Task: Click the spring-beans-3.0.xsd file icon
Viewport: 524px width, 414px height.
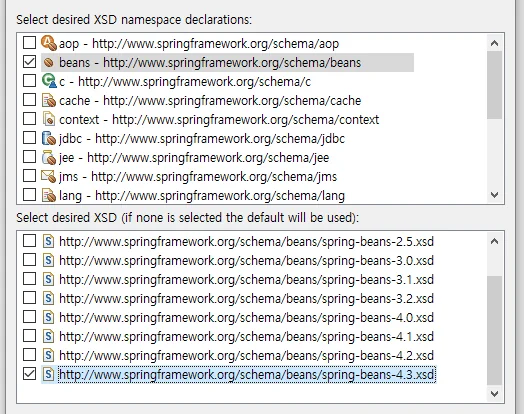Action: click(x=48, y=260)
